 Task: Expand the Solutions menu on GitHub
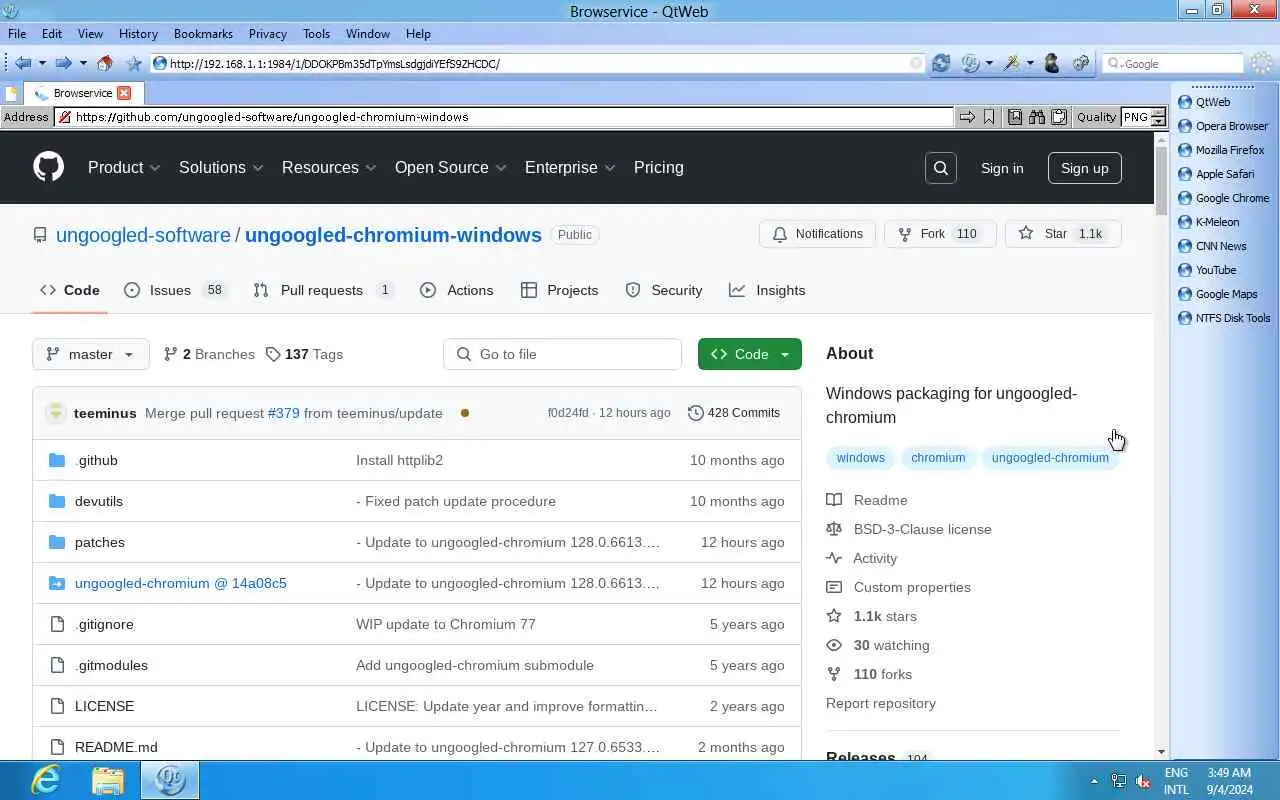(221, 167)
